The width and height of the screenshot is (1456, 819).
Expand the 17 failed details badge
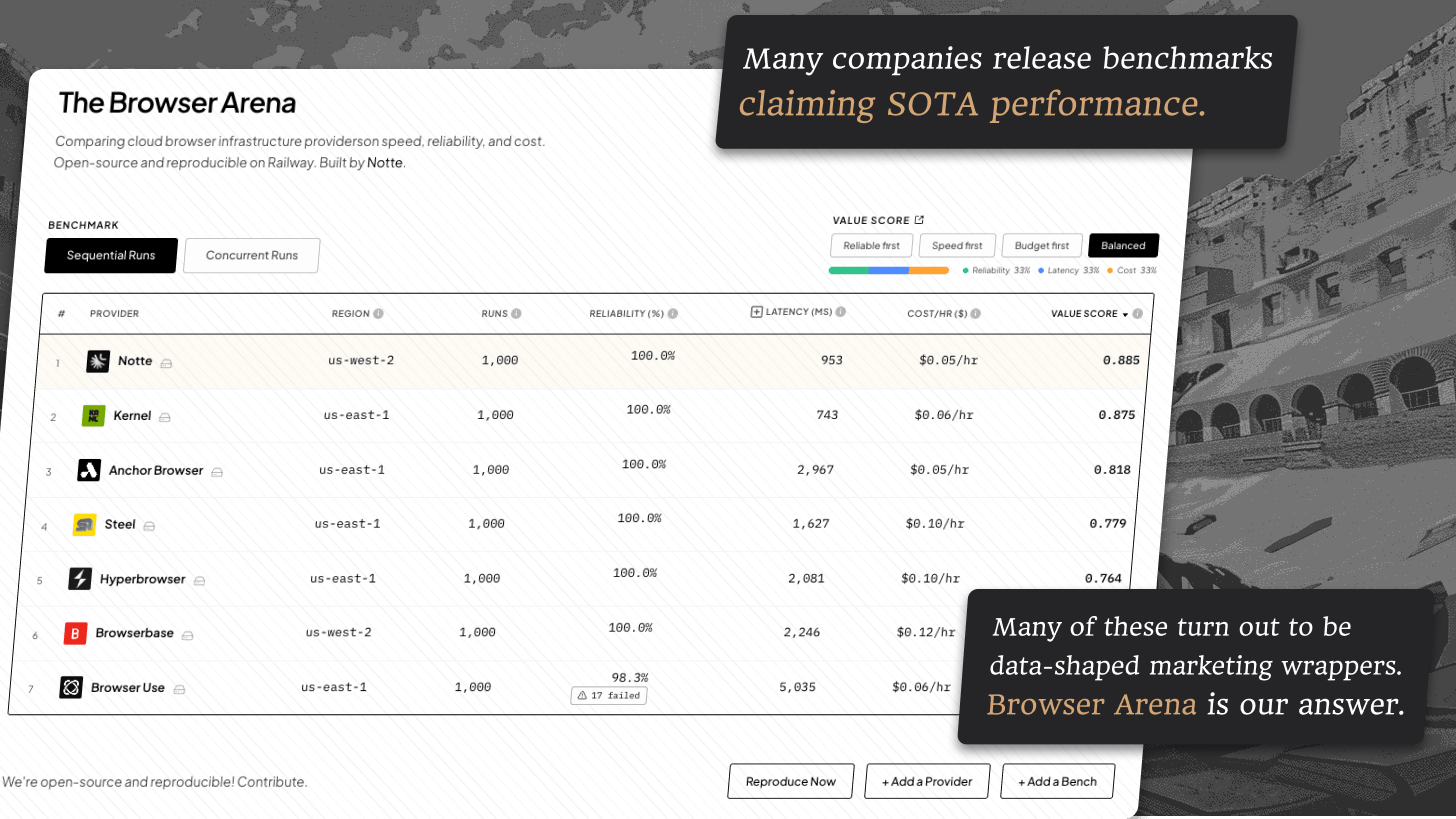click(609, 695)
